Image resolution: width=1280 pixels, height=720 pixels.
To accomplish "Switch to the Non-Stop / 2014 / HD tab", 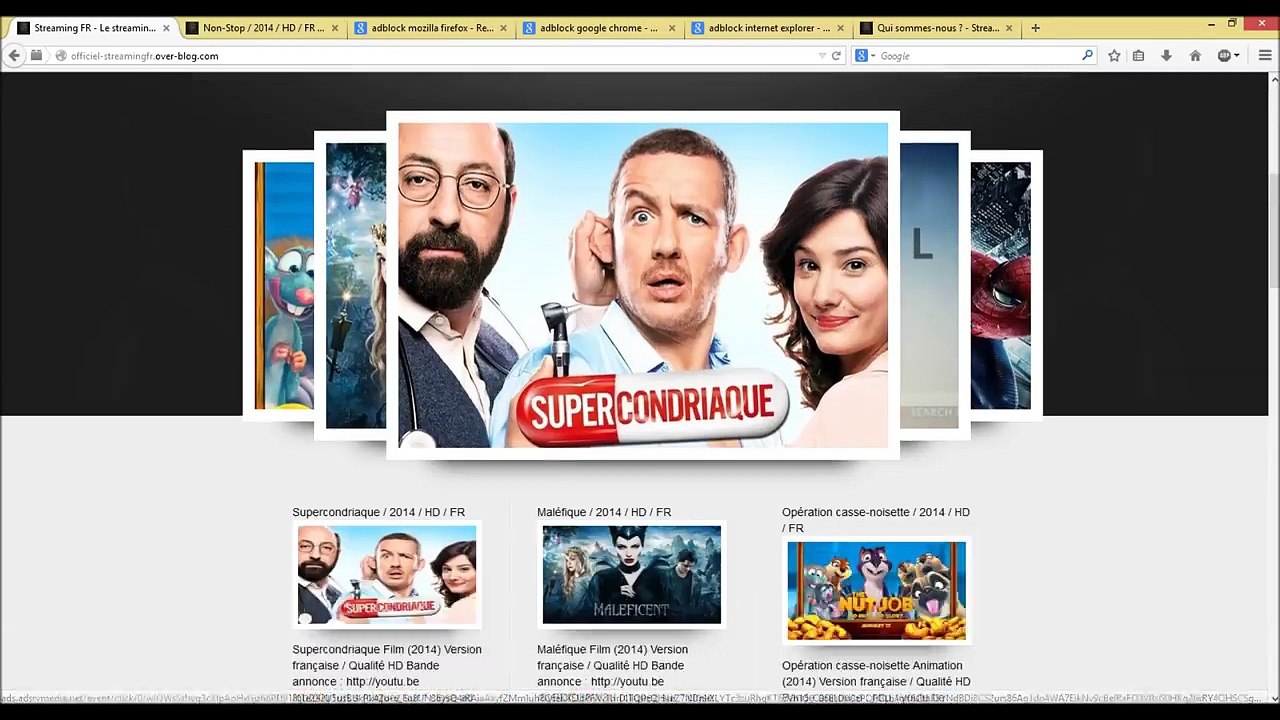I will [264, 28].
